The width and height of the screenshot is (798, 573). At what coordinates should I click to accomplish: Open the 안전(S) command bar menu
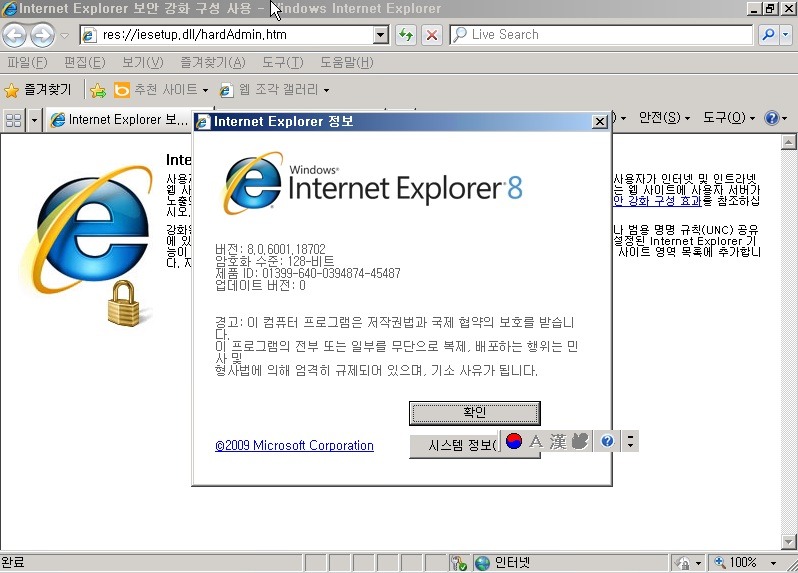point(664,118)
